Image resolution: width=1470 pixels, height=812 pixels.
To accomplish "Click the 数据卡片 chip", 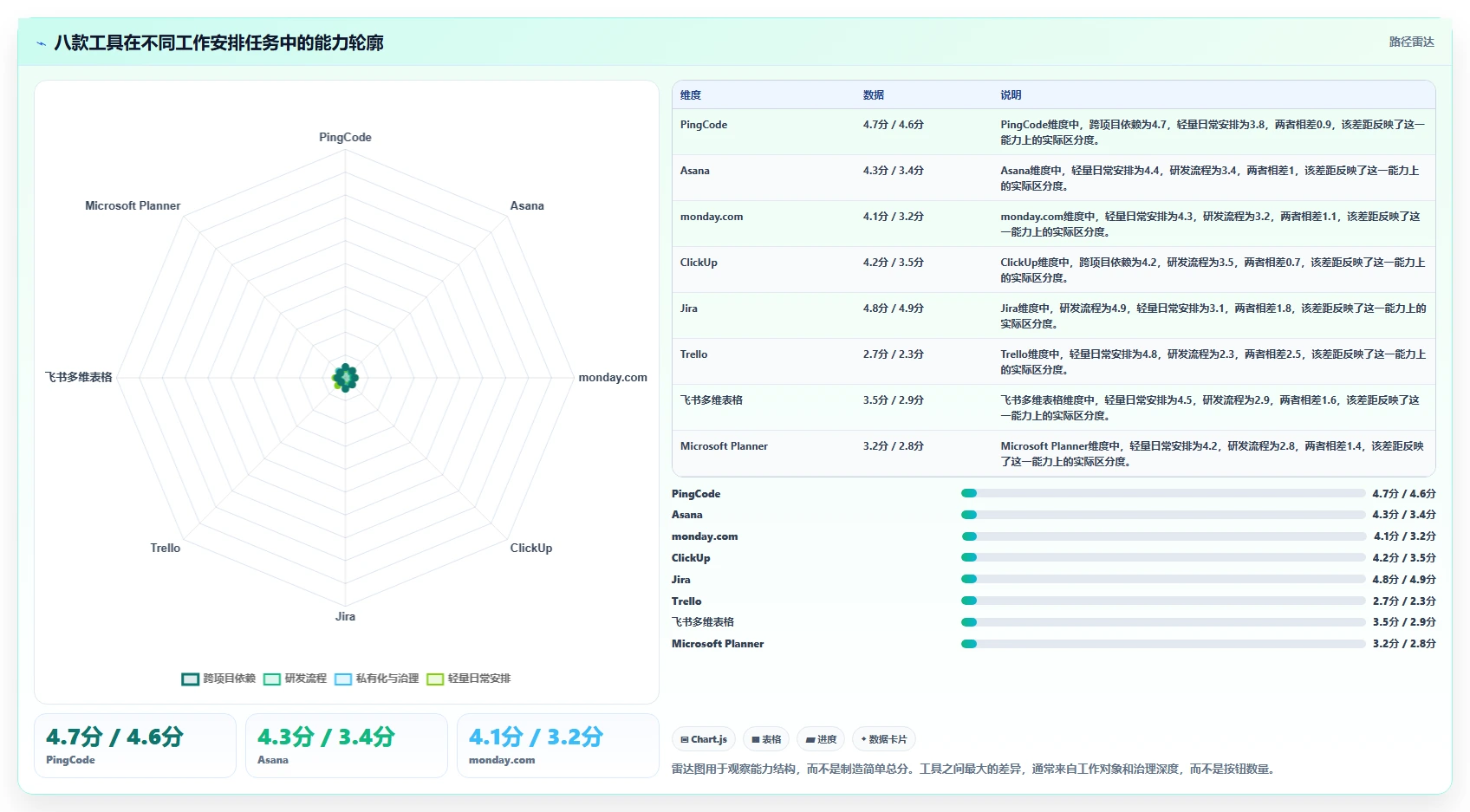I will coord(884,739).
